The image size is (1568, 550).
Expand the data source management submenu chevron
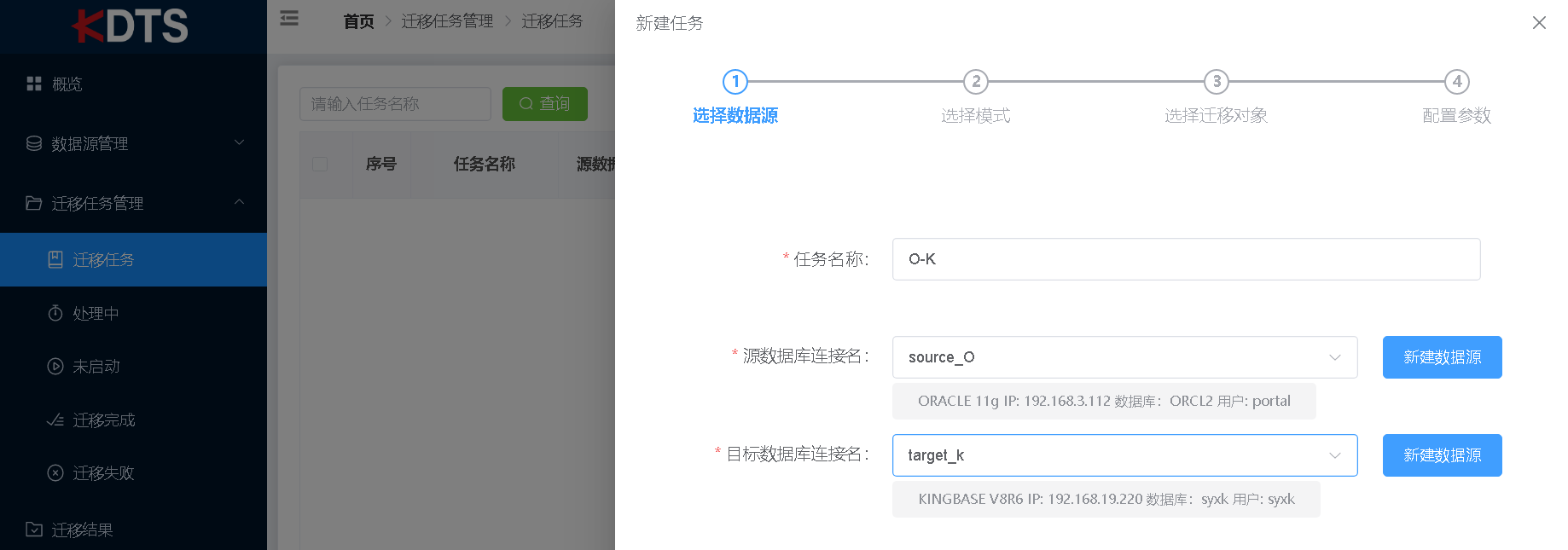point(240,142)
